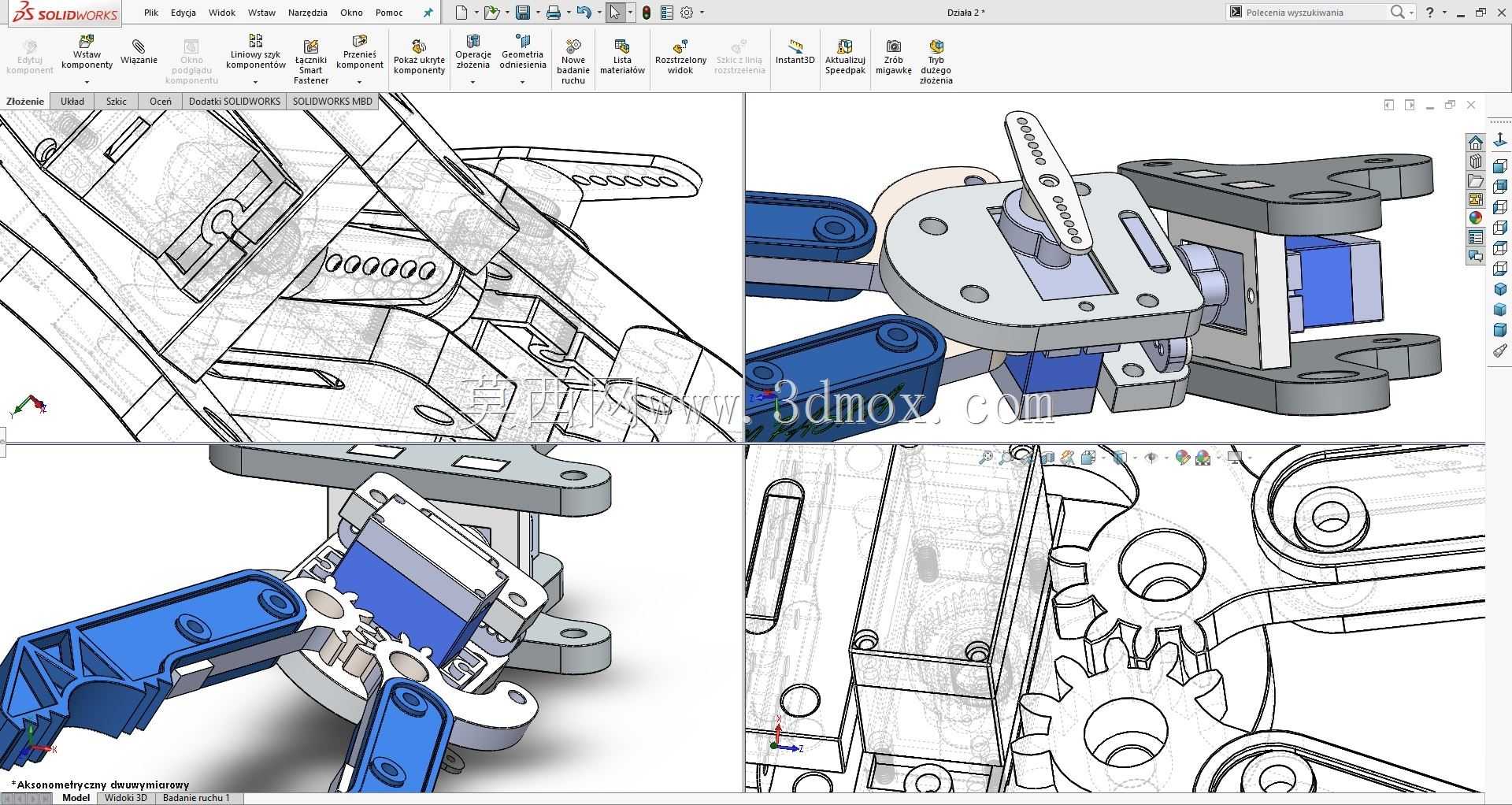This screenshot has width=1512, height=805.
Task: Click Pokaż ukryte komponenty
Action: tap(419, 57)
